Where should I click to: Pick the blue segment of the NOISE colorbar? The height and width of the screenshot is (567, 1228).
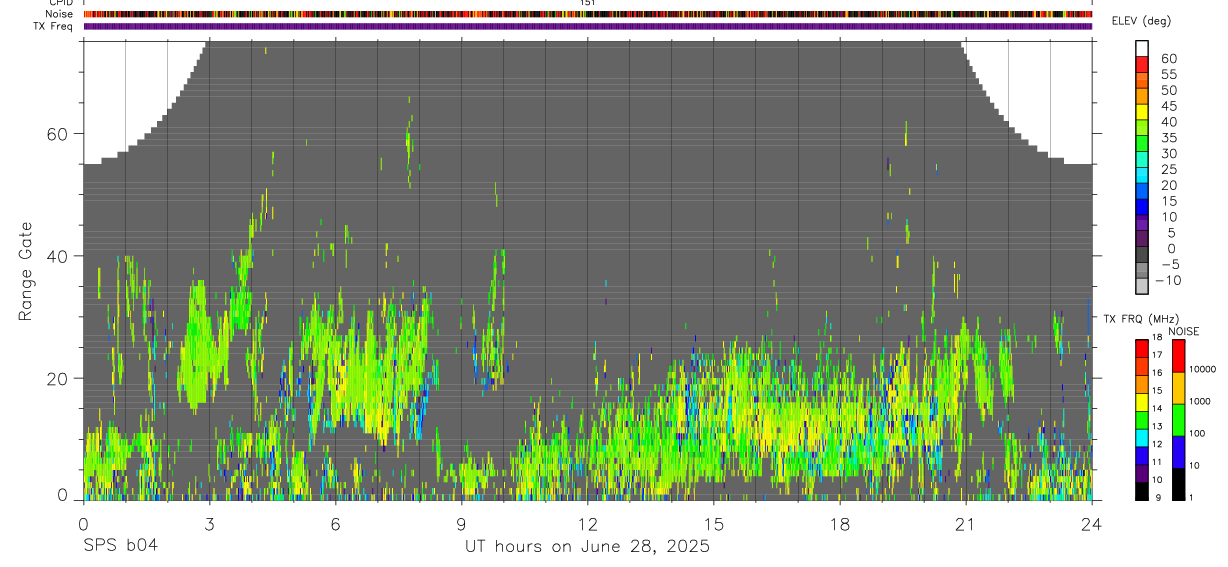click(1178, 452)
